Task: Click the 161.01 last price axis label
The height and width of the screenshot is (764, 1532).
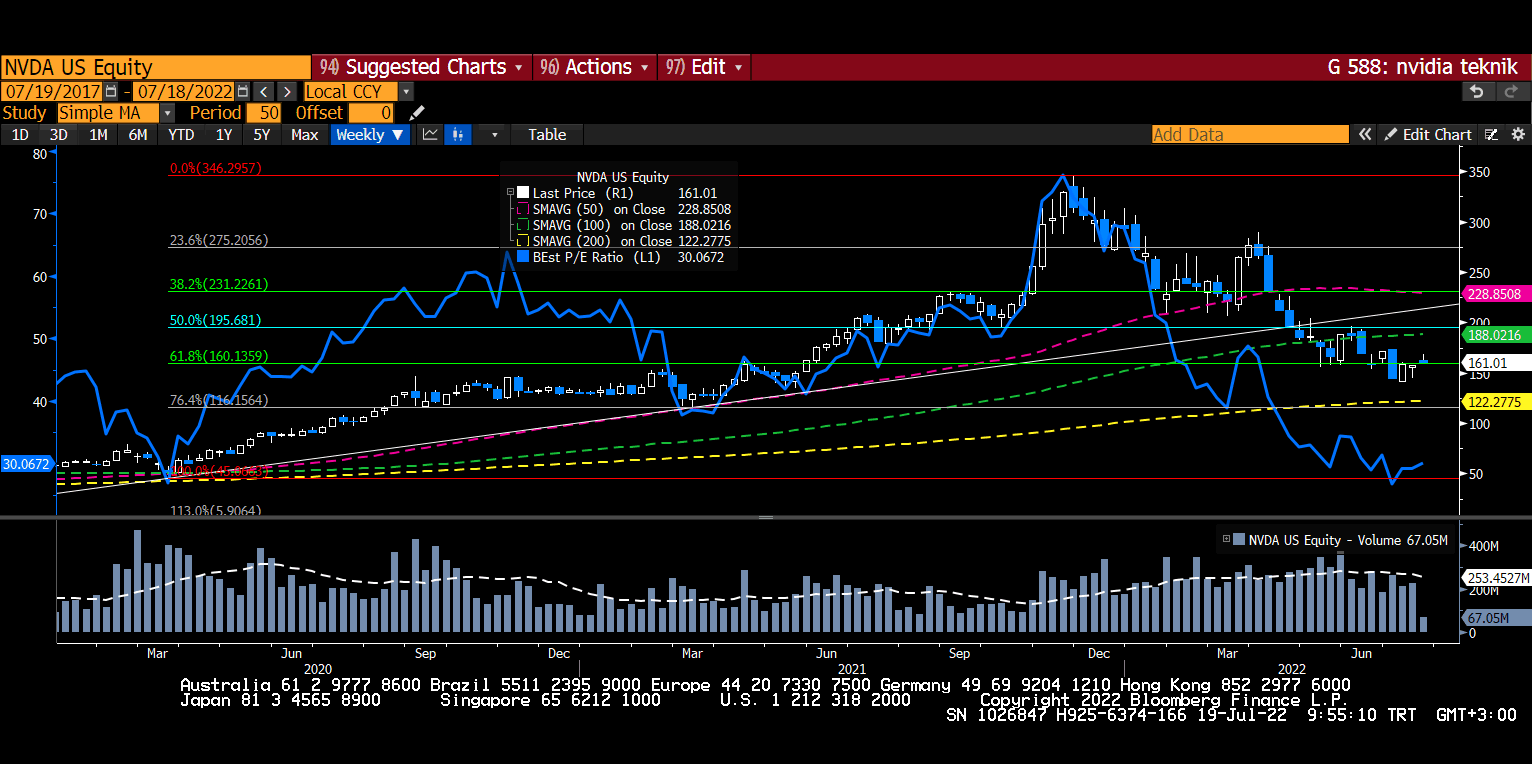Action: tap(1497, 362)
